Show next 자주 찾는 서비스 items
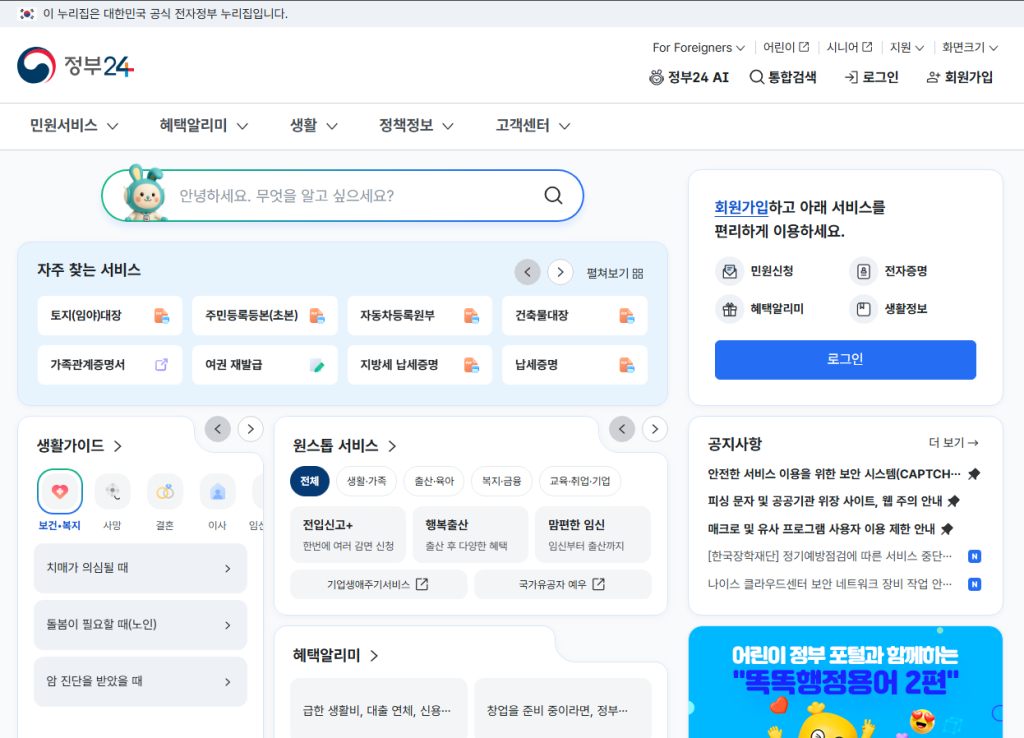1024x738 pixels. point(560,272)
